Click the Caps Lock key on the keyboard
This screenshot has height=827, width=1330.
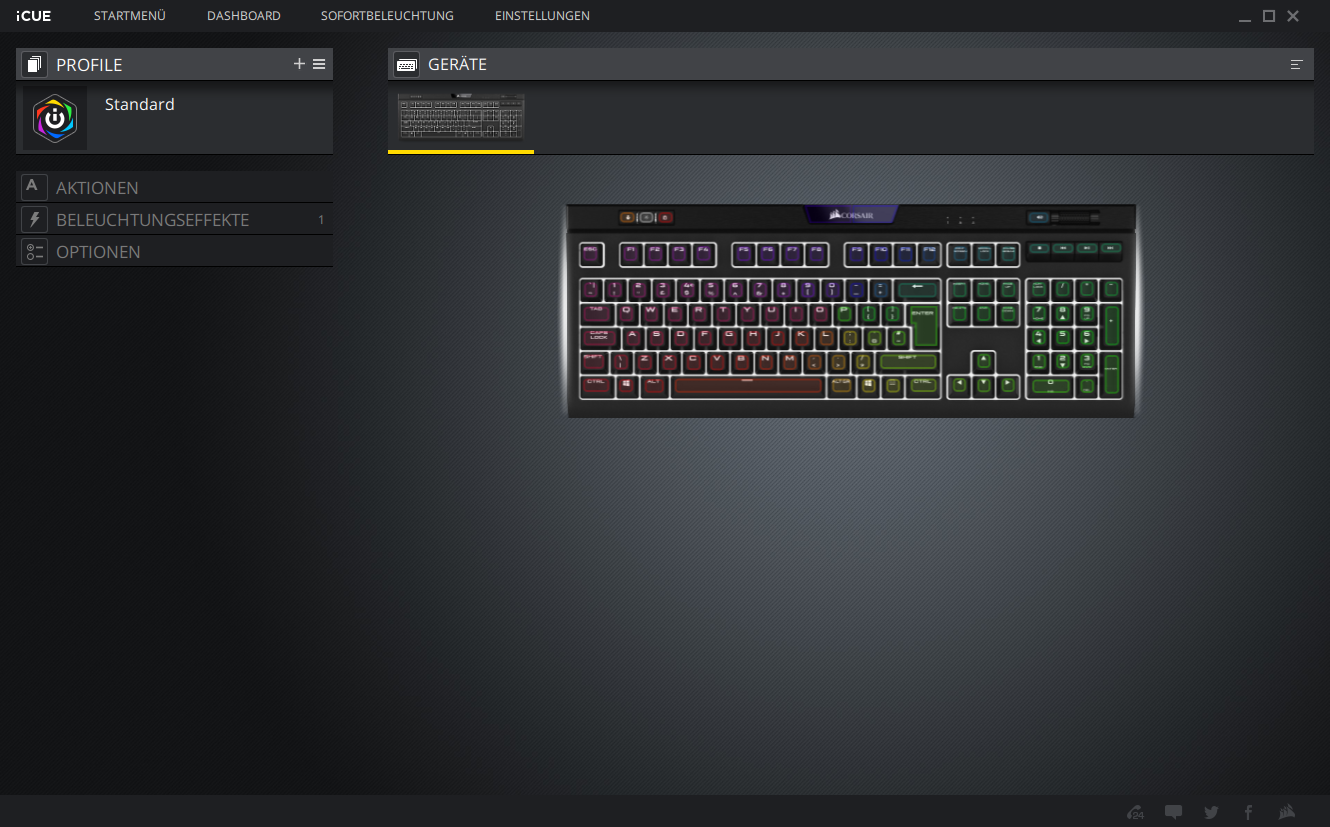click(x=599, y=338)
